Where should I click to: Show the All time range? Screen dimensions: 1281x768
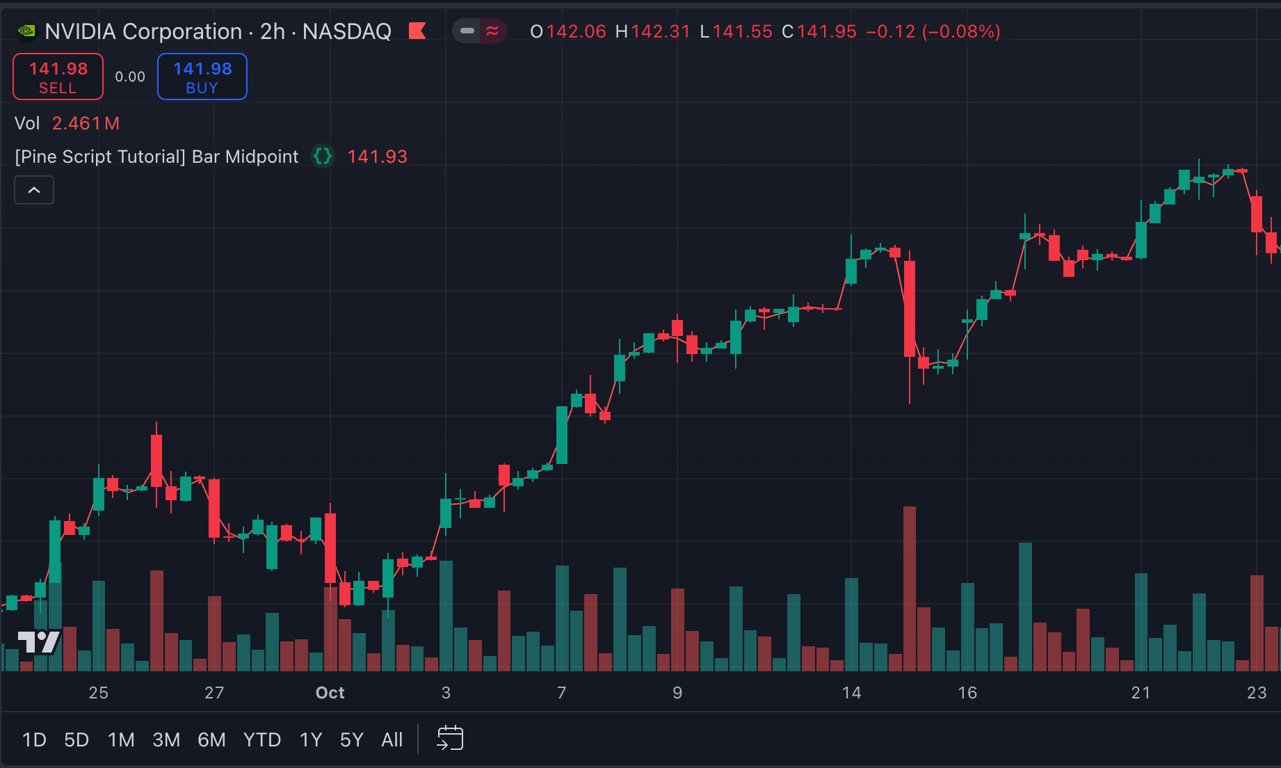[392, 740]
